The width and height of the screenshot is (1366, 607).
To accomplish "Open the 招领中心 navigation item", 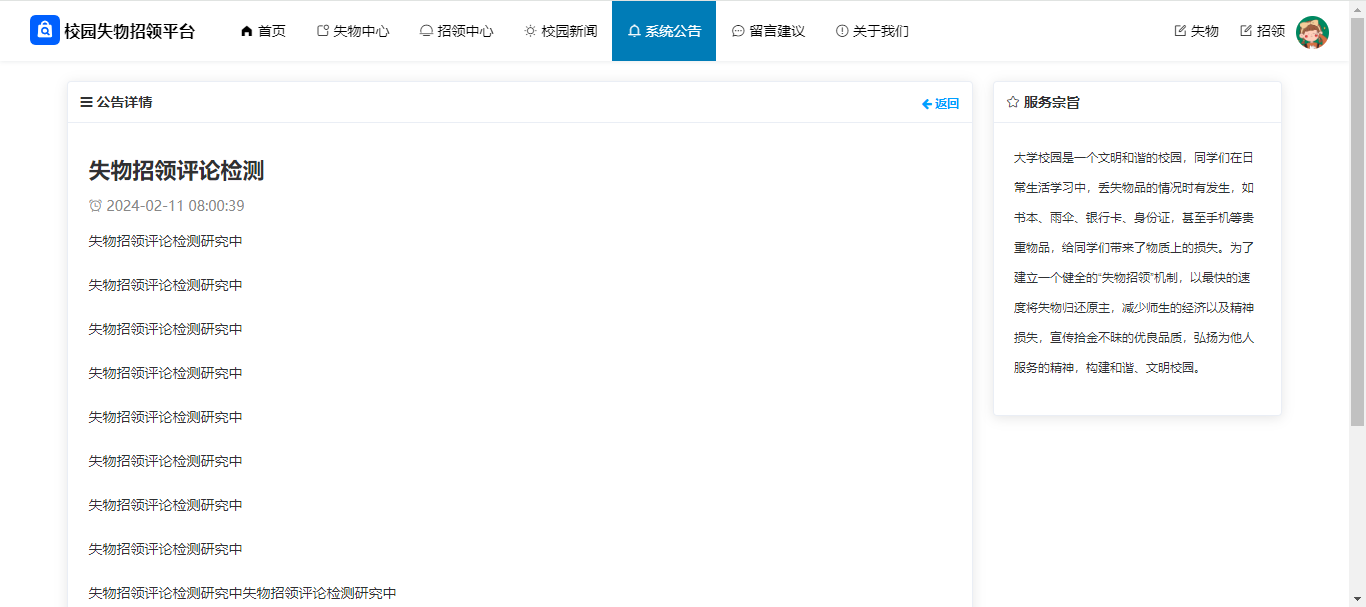I will (x=456, y=31).
